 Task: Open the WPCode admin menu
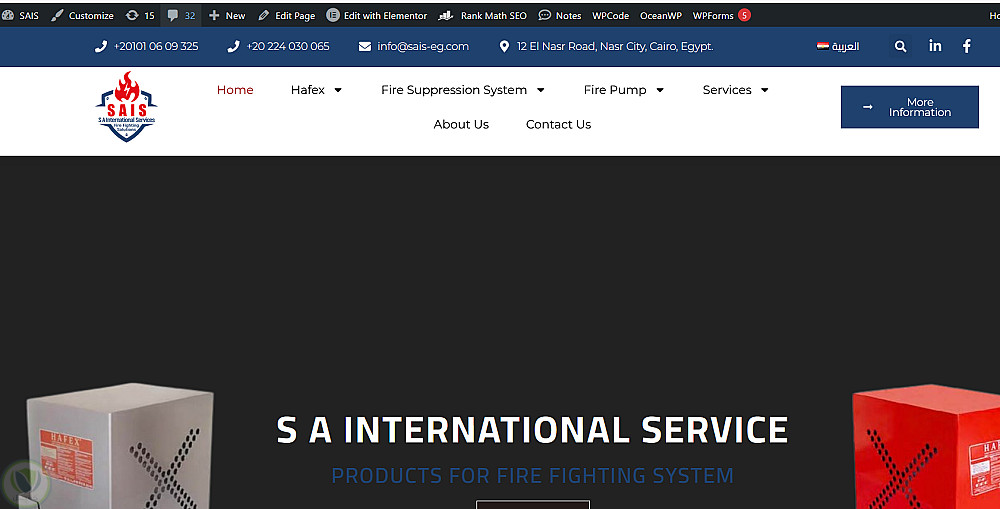pyautogui.click(x=610, y=15)
